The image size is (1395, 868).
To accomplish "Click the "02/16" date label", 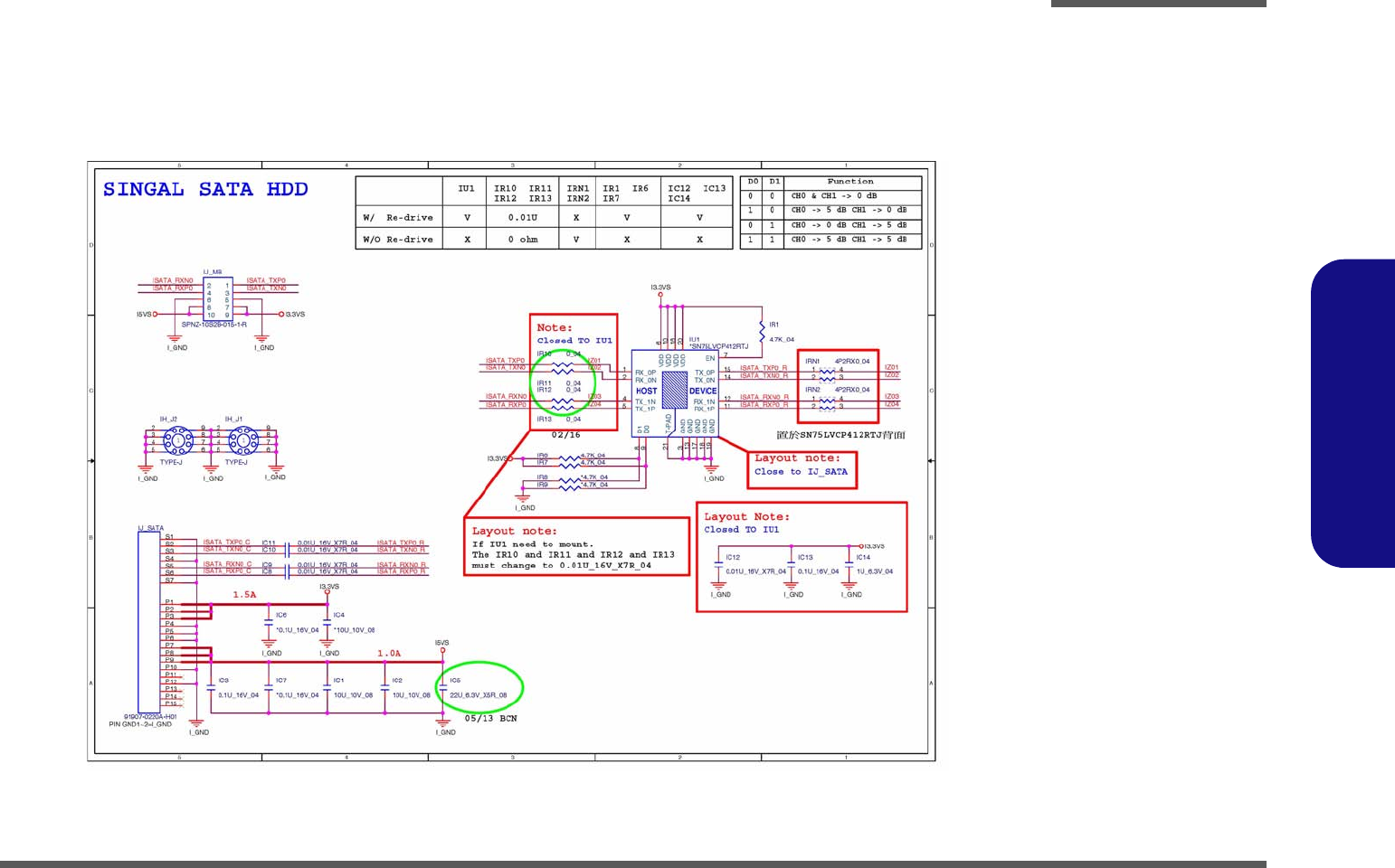I will (565, 436).
